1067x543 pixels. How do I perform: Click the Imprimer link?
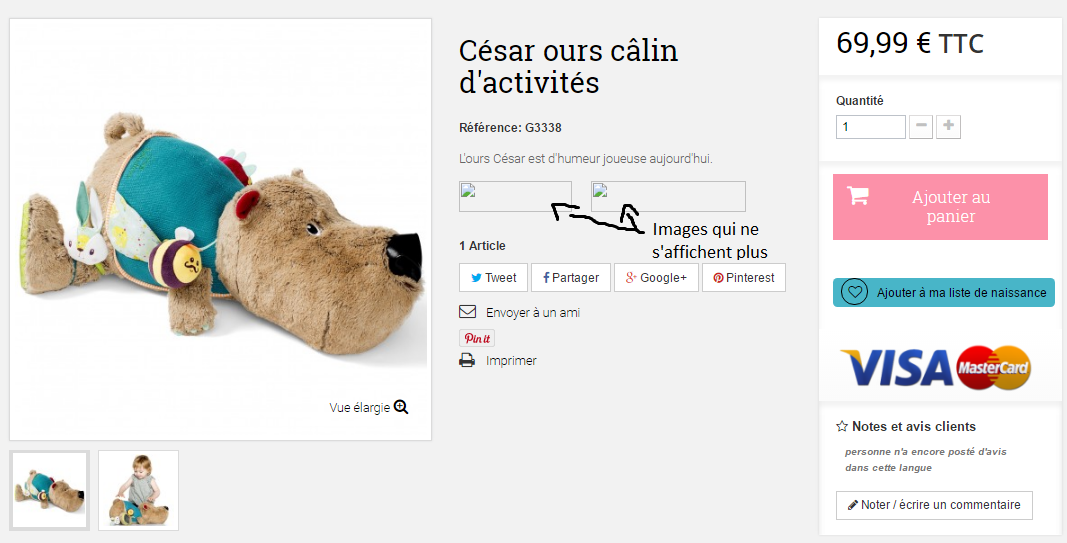(511, 361)
